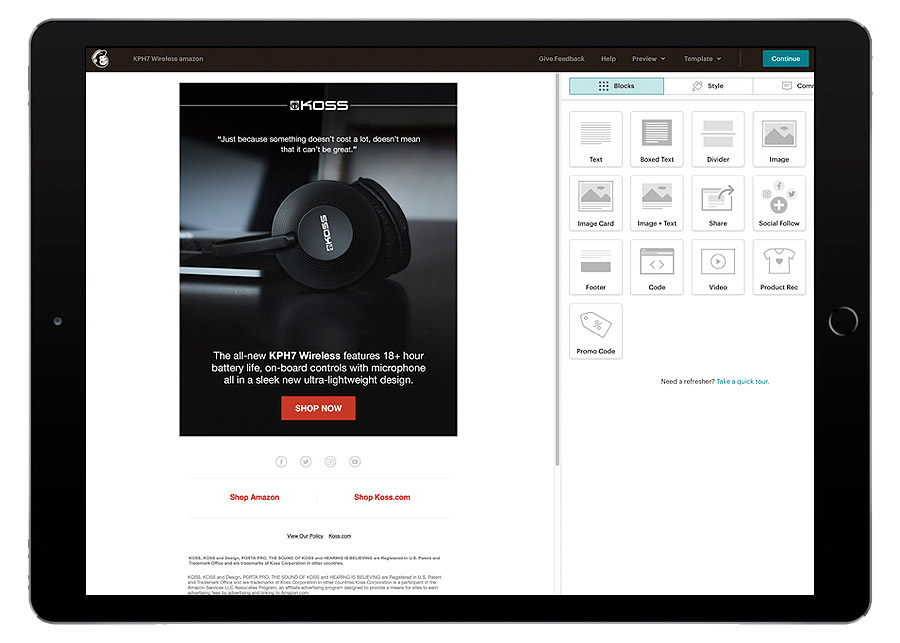Click the View Our Policy link
The width and height of the screenshot is (900, 643).
point(305,536)
